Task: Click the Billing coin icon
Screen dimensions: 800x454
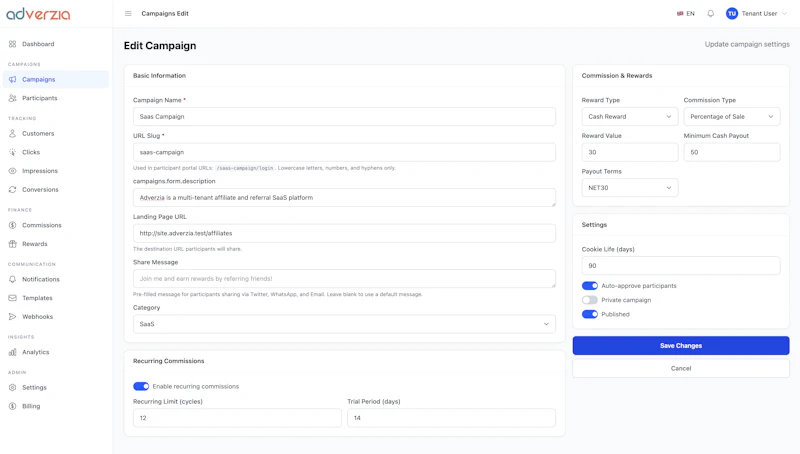Action: pyautogui.click(x=13, y=406)
